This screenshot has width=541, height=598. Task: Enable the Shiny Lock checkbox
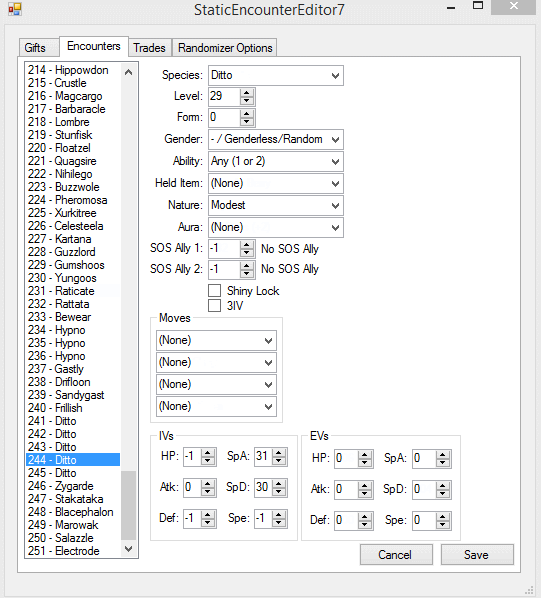[215, 290]
